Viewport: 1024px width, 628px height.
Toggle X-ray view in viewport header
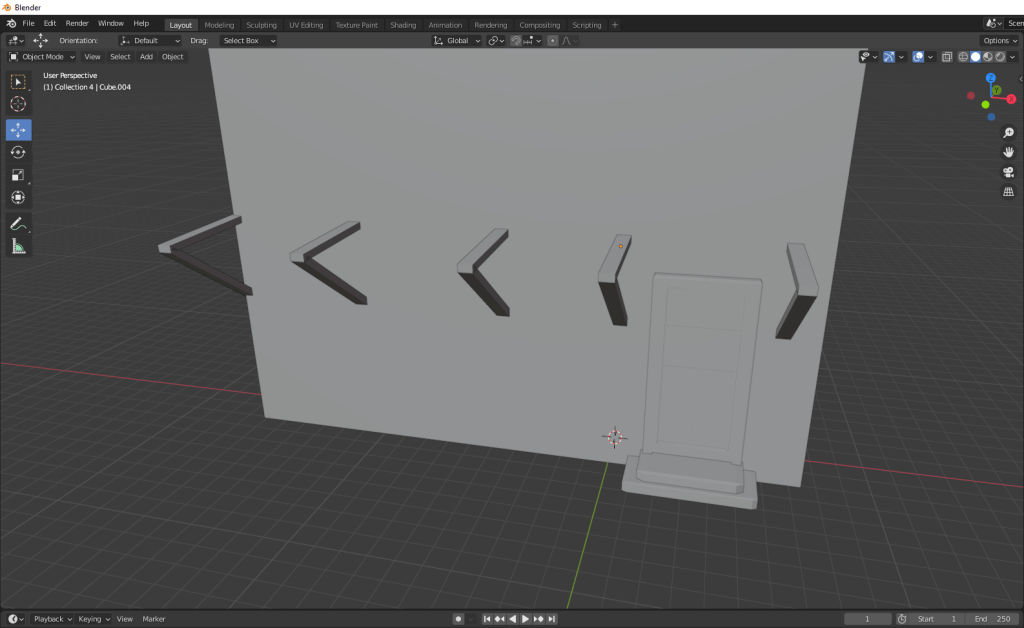(x=947, y=57)
